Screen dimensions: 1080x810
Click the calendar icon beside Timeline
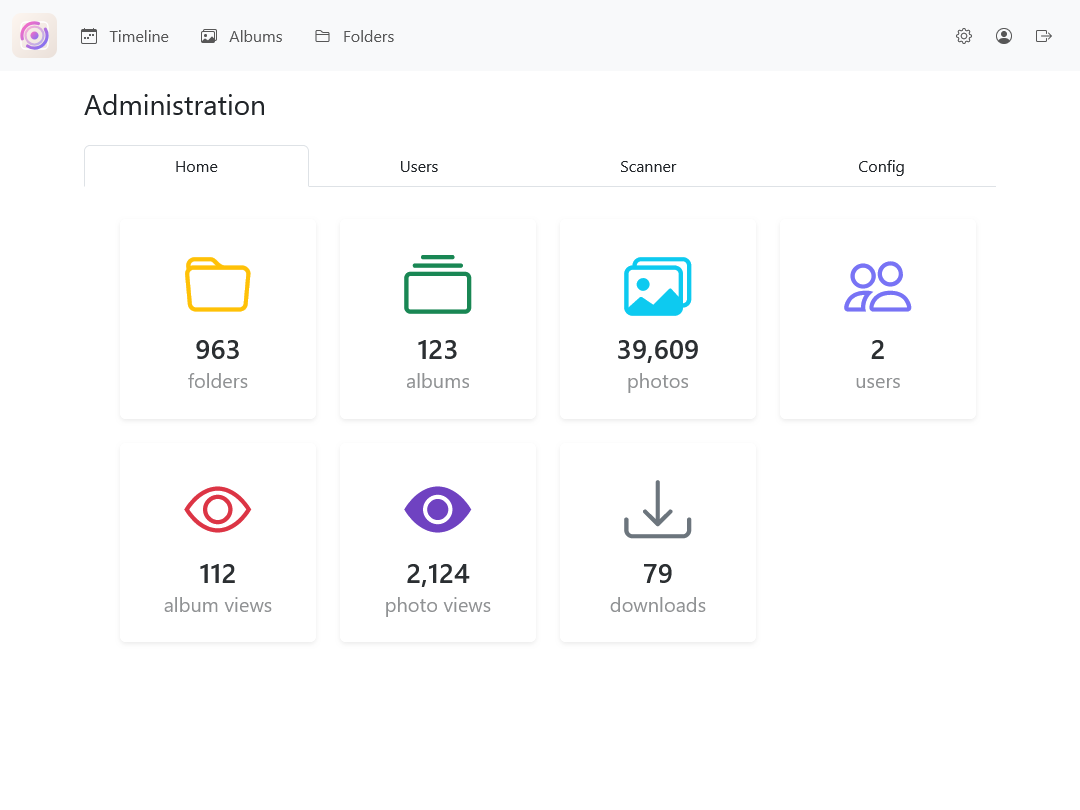point(89,37)
